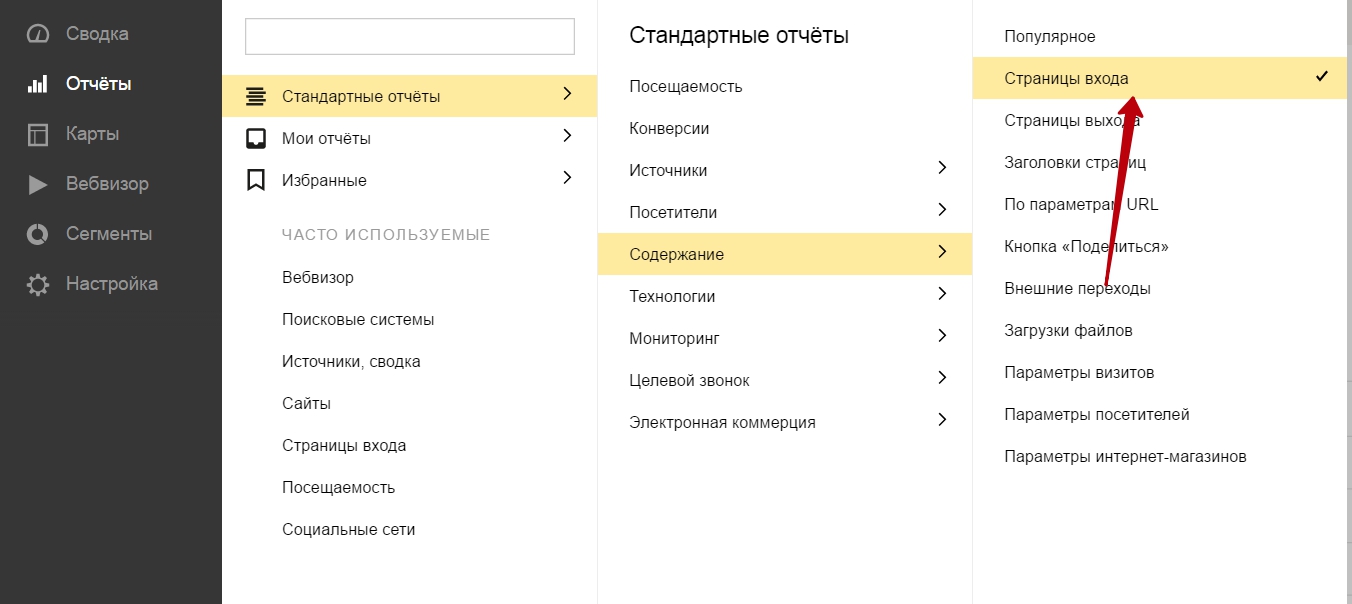This screenshot has width=1352, height=604.
Task: Open the Карты layout icon
Action: click(37, 134)
